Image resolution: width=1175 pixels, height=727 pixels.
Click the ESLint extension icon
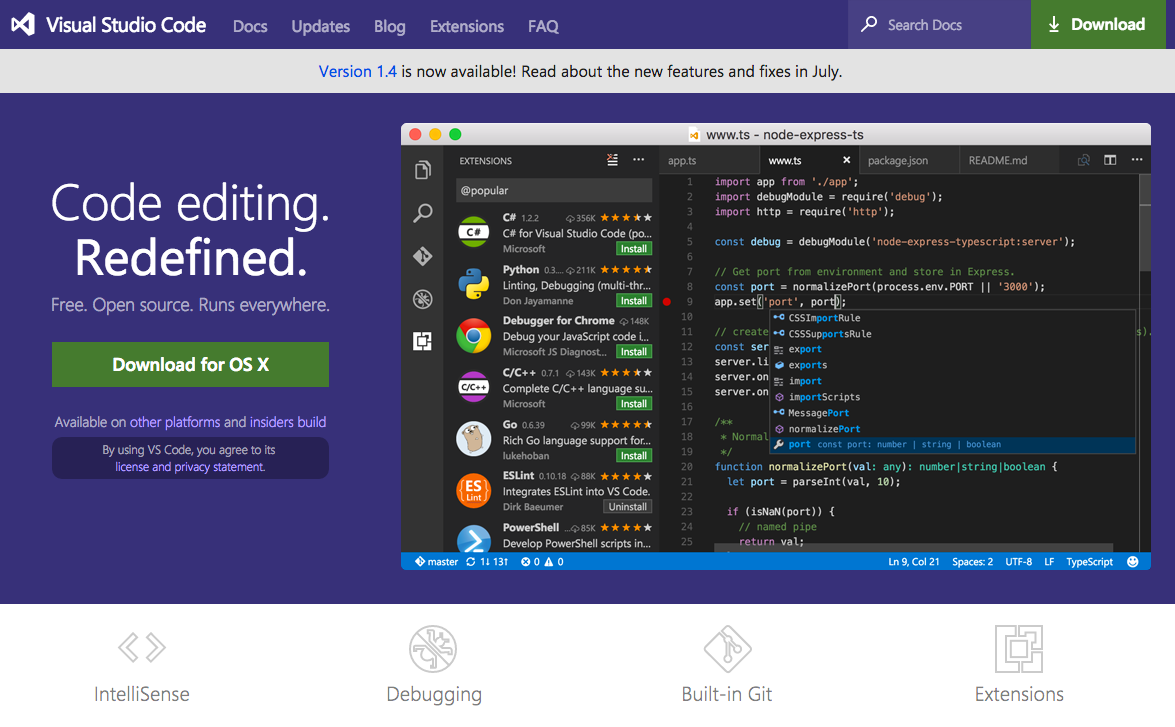tap(474, 491)
